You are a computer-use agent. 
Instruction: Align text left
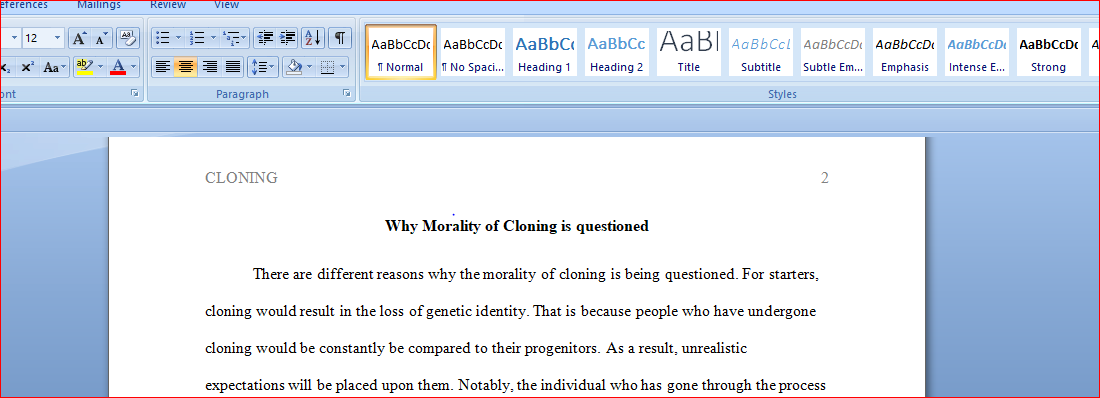(163, 67)
